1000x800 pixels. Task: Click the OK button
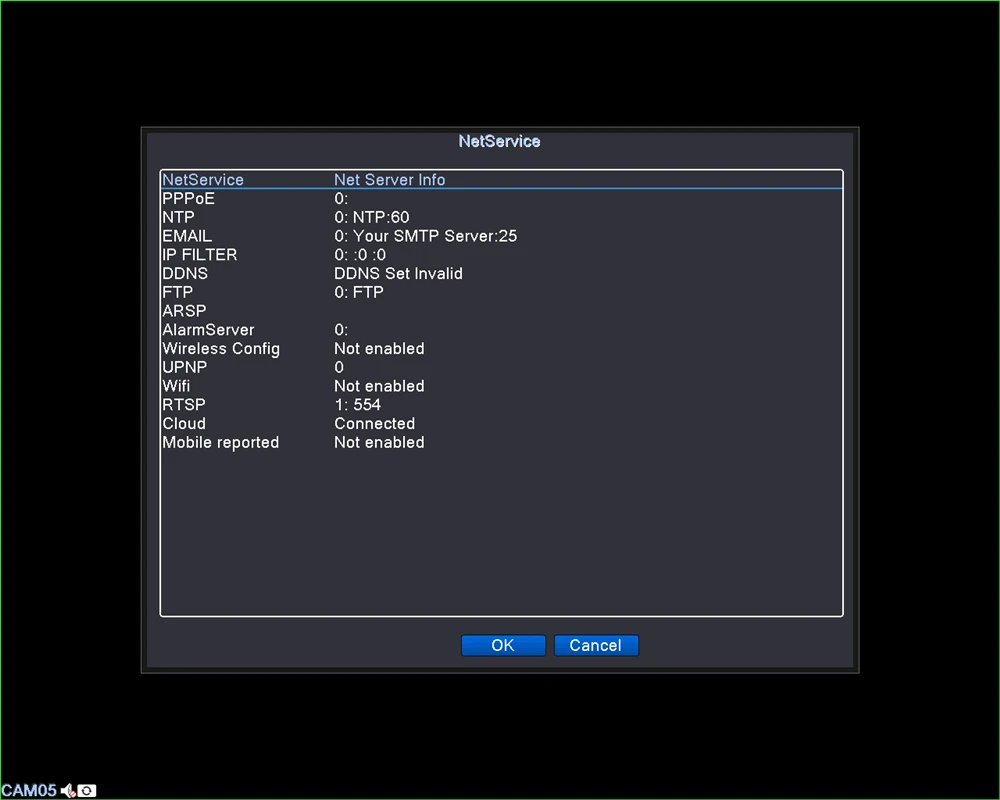tap(503, 645)
